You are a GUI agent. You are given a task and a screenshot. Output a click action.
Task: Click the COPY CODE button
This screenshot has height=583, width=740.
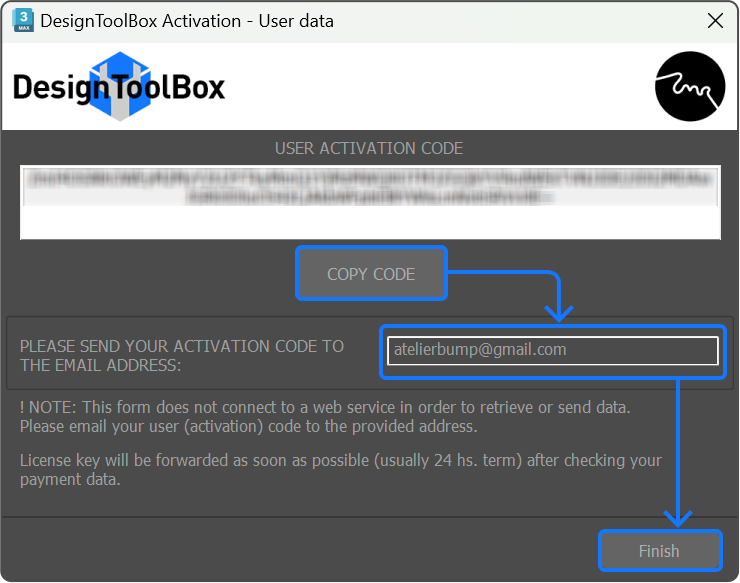pyautogui.click(x=371, y=273)
